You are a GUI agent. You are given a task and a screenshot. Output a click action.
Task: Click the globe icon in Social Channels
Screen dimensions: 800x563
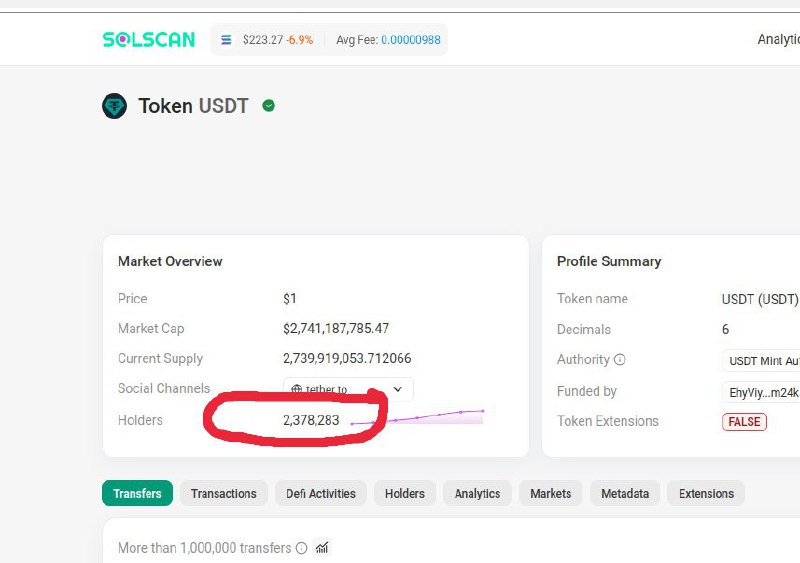pos(296,390)
